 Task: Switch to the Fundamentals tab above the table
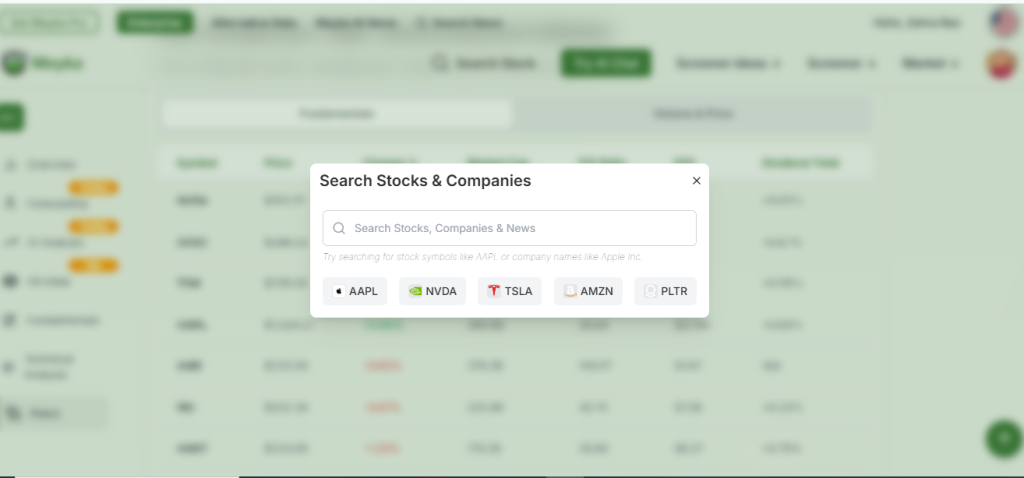pyautogui.click(x=336, y=114)
